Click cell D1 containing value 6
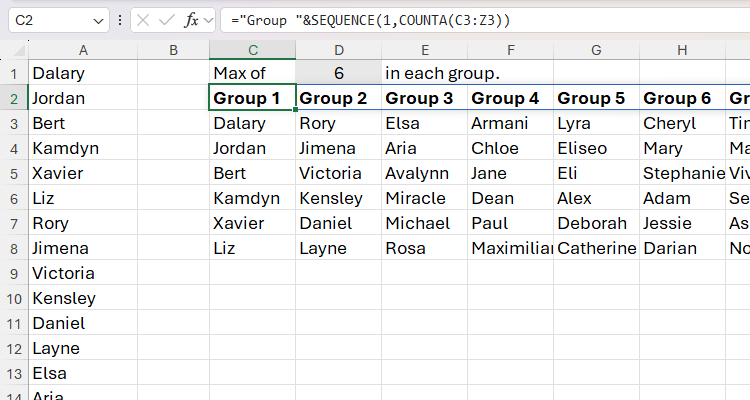Viewport: 750px width, 400px height. click(339, 73)
